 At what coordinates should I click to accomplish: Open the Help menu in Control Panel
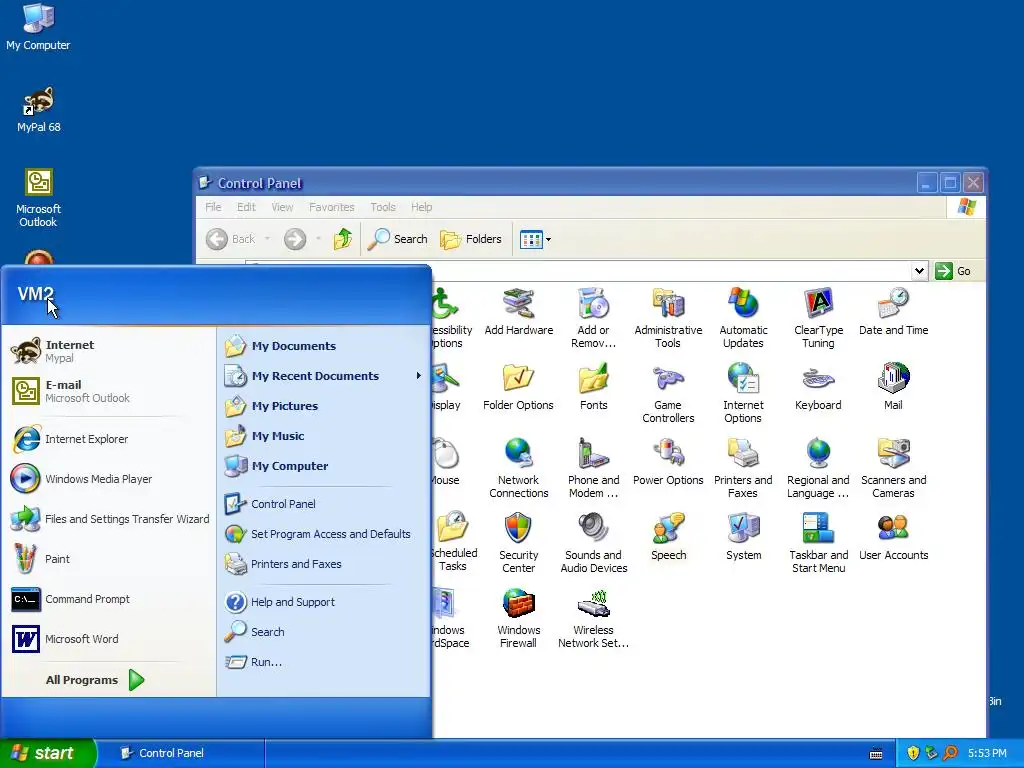[x=421, y=207]
